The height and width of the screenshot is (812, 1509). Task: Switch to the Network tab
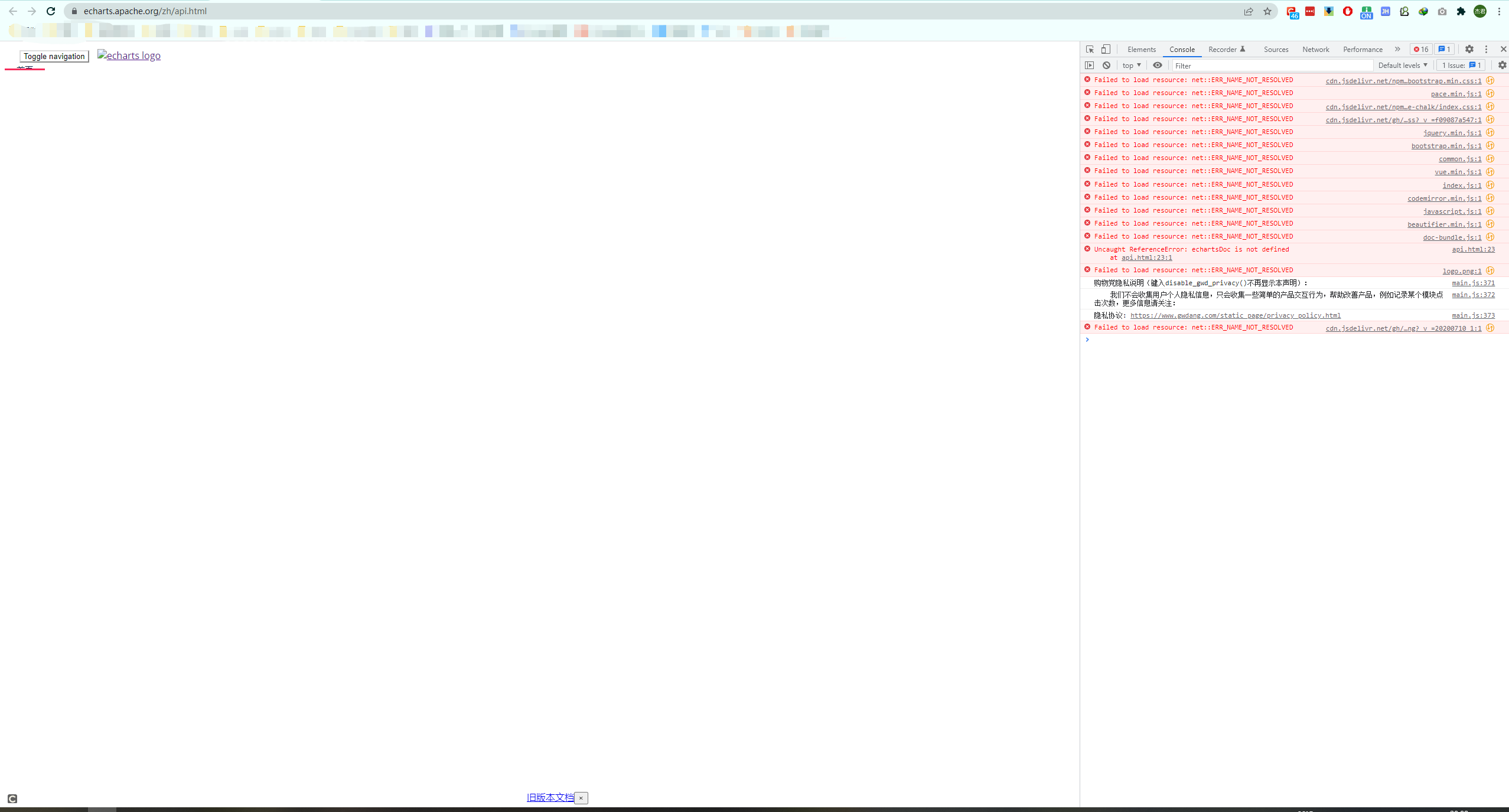[1315, 49]
